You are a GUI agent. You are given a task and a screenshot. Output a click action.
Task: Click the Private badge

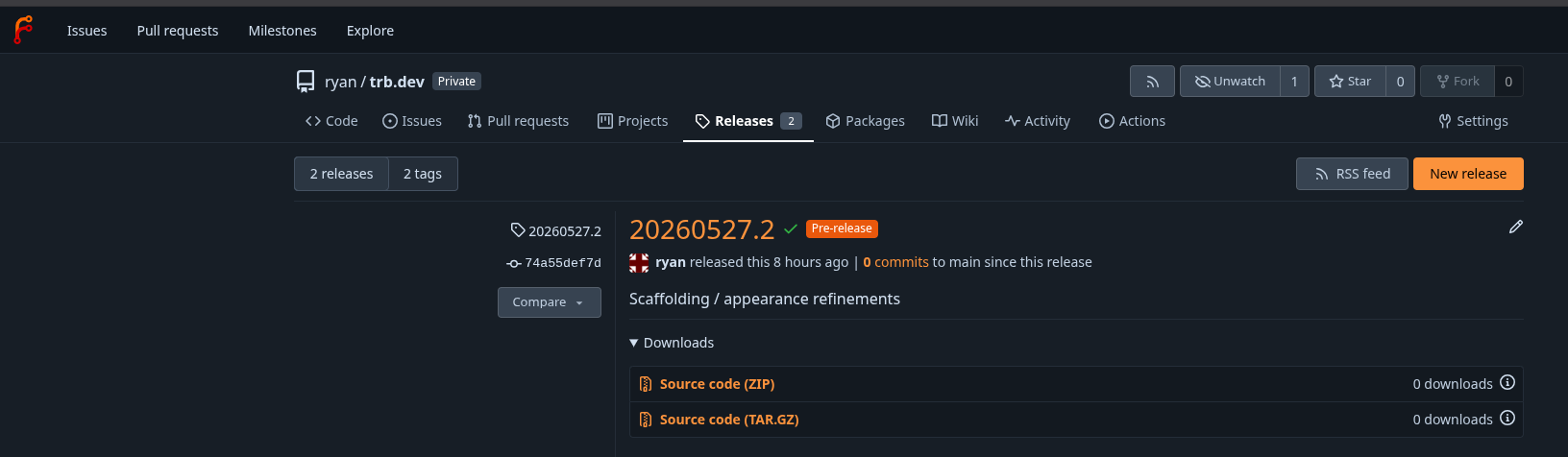(456, 82)
